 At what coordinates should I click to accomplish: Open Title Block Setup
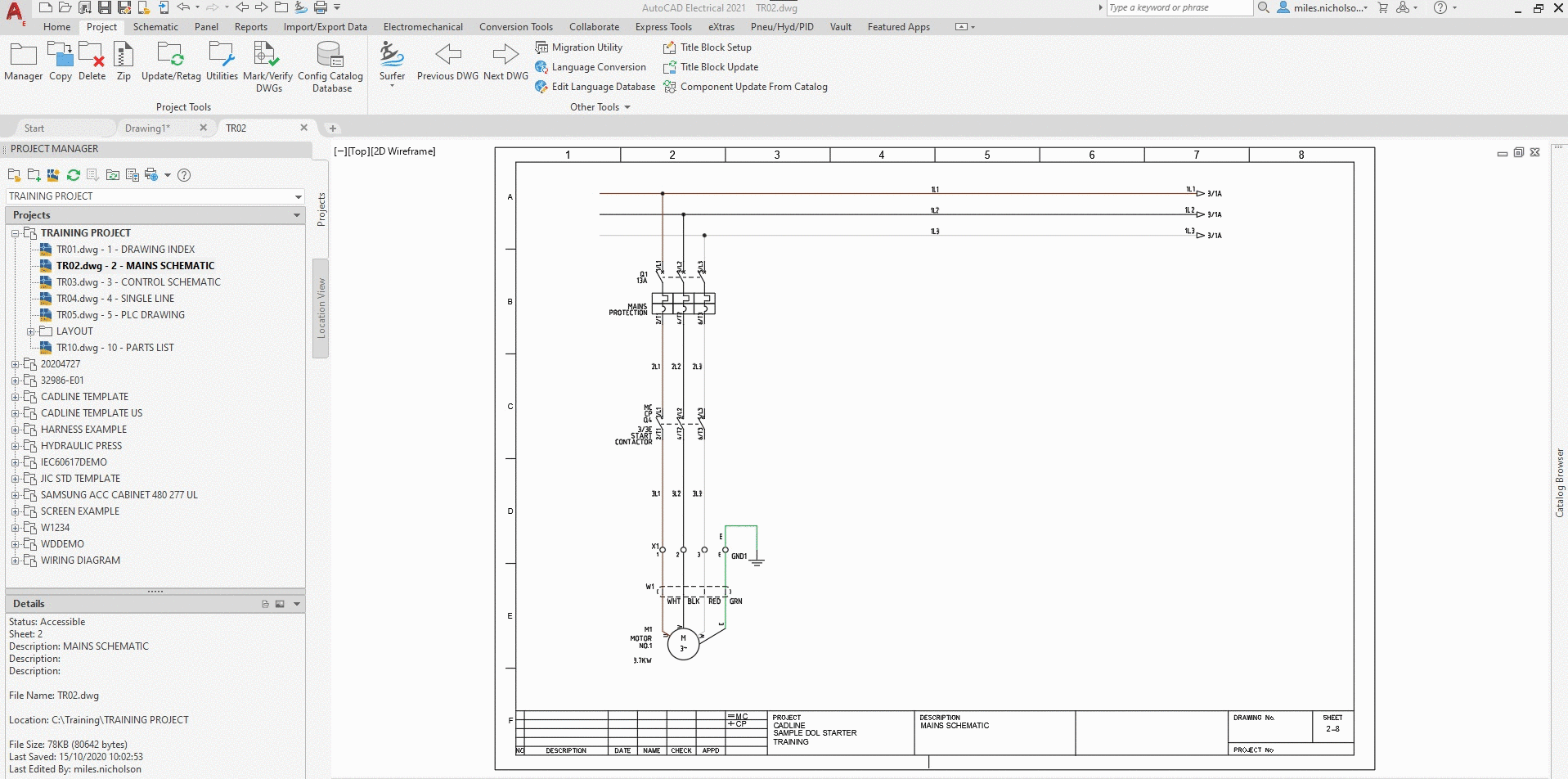click(708, 47)
